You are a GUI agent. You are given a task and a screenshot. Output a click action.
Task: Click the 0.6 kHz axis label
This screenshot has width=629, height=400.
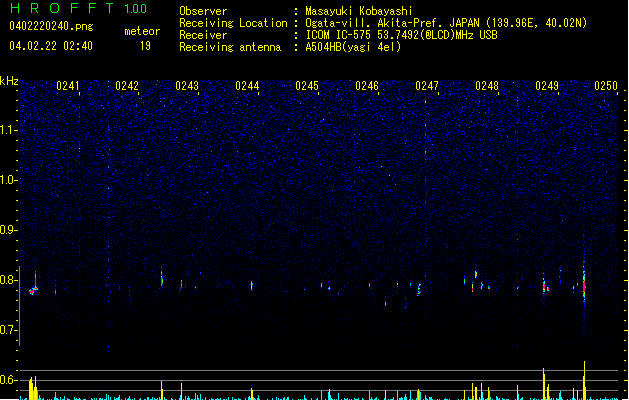coord(8,380)
